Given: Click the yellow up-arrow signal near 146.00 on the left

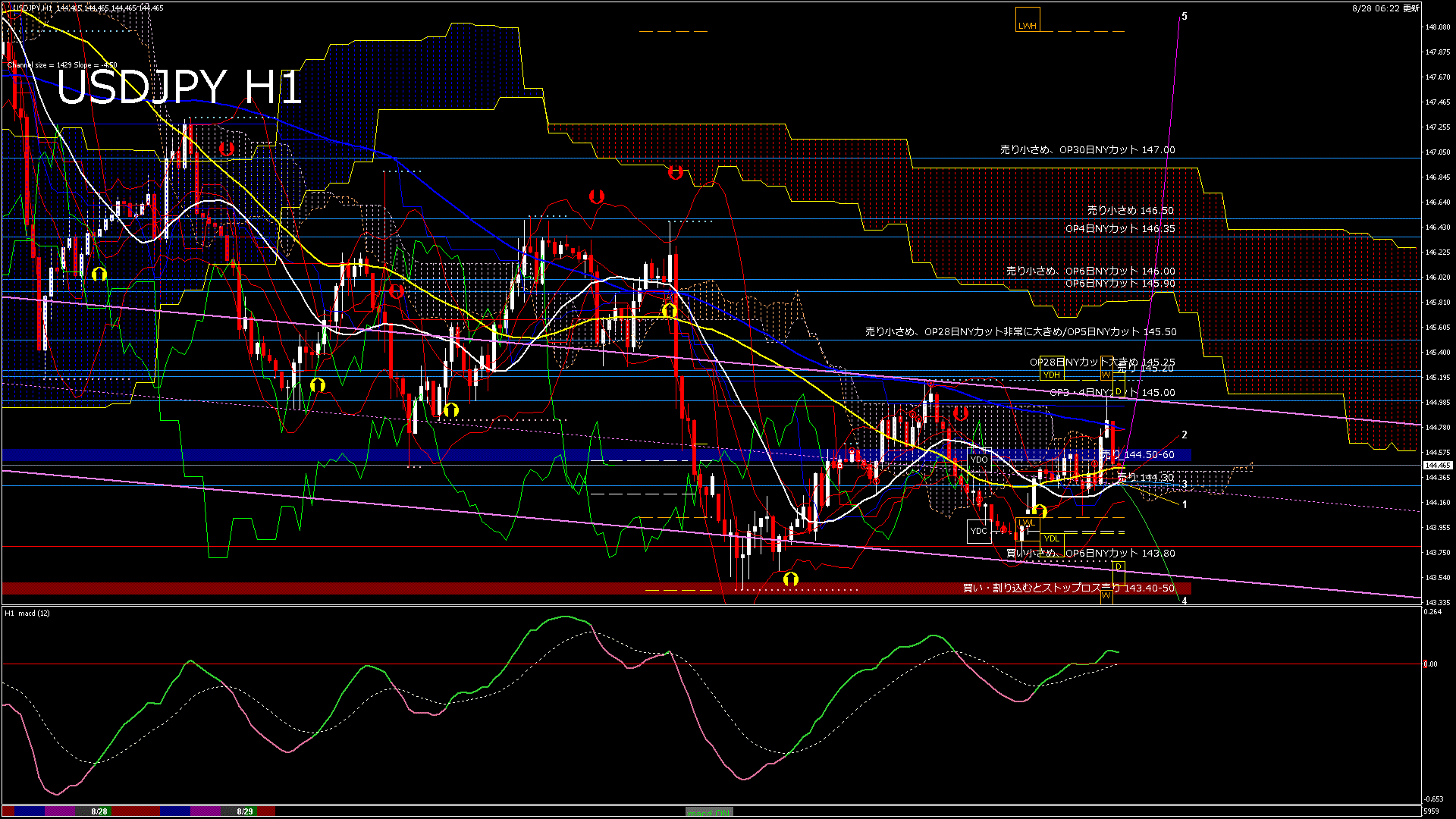Looking at the screenshot, I should pyautogui.click(x=99, y=274).
